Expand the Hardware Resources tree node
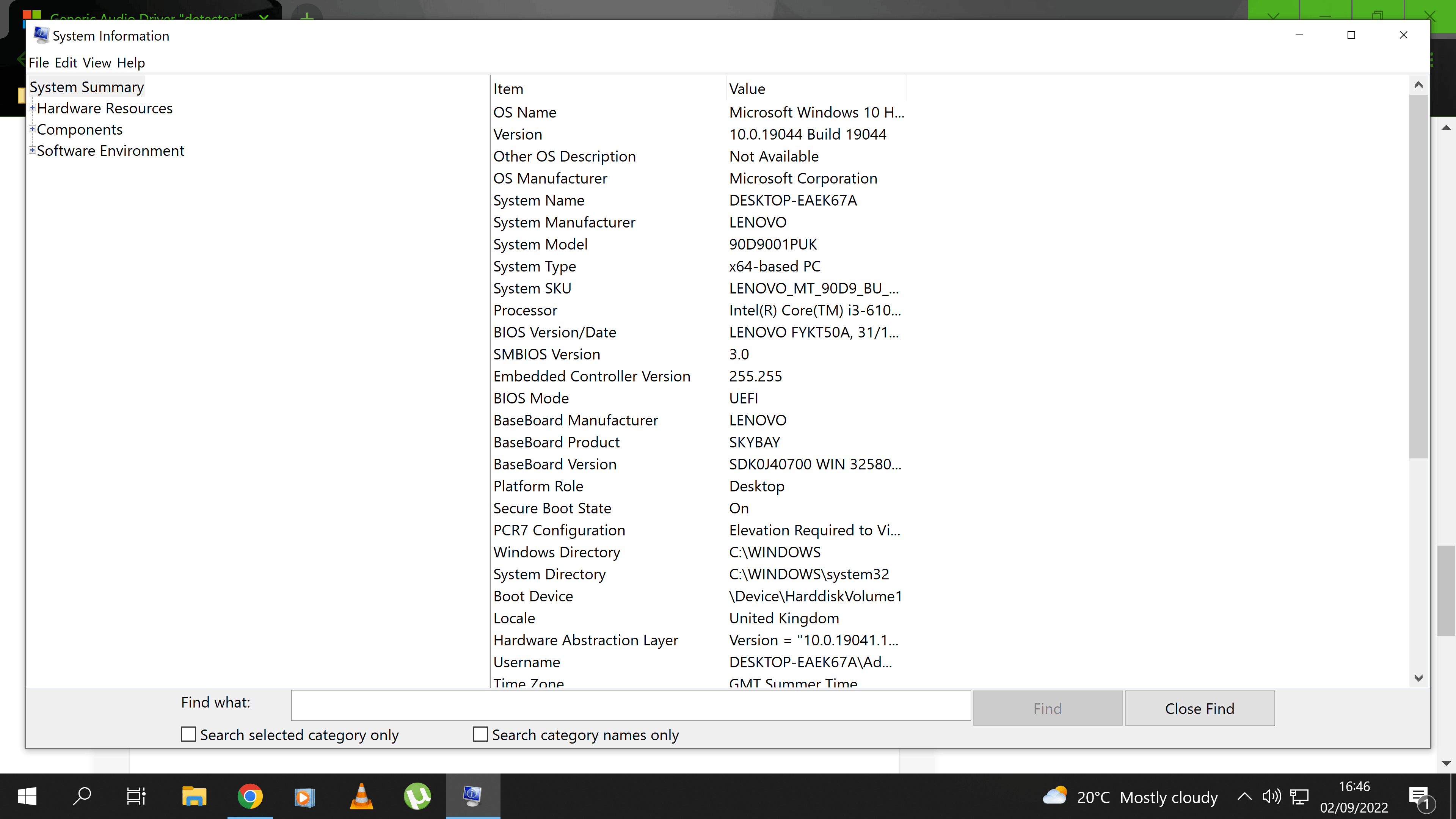The image size is (1456, 819). [33, 108]
